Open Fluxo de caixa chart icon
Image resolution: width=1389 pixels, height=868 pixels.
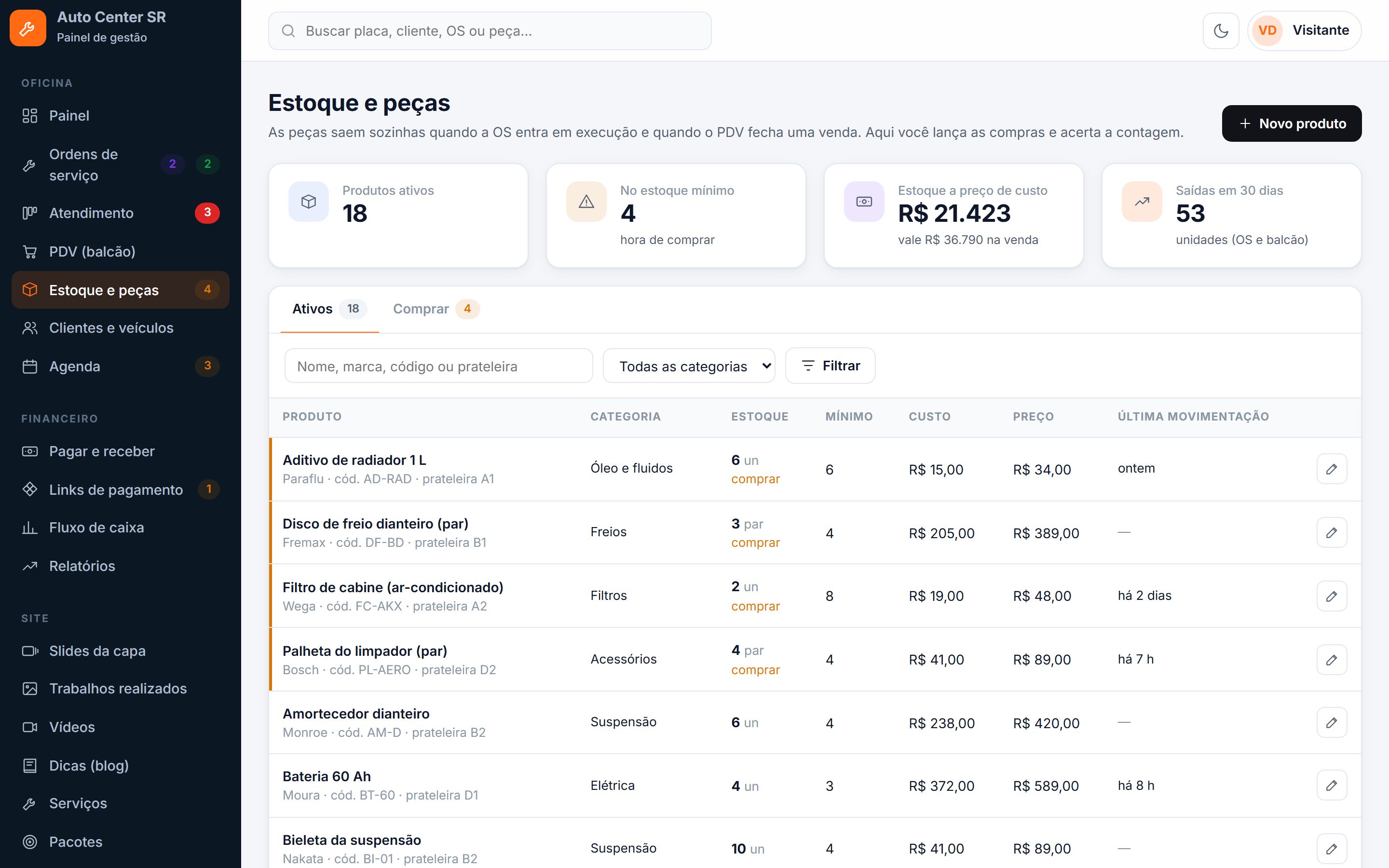tap(30, 528)
